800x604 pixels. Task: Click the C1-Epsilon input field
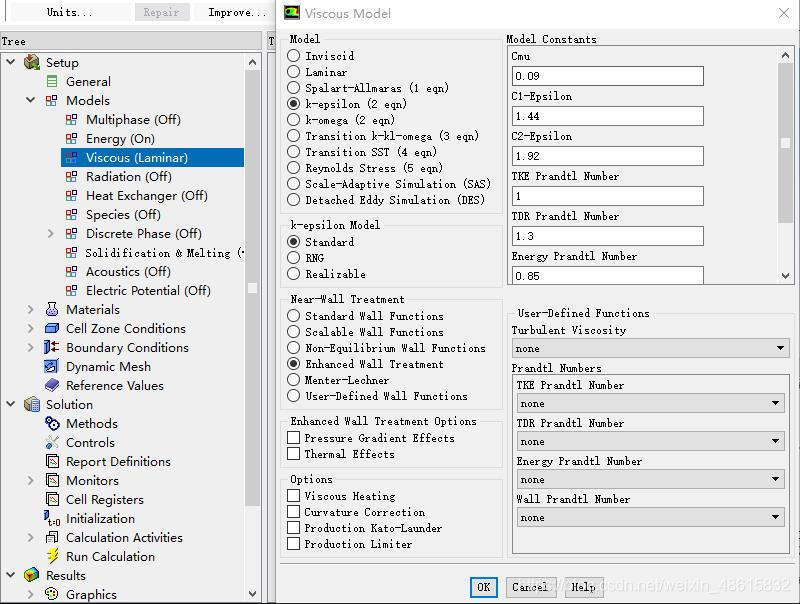(x=607, y=117)
